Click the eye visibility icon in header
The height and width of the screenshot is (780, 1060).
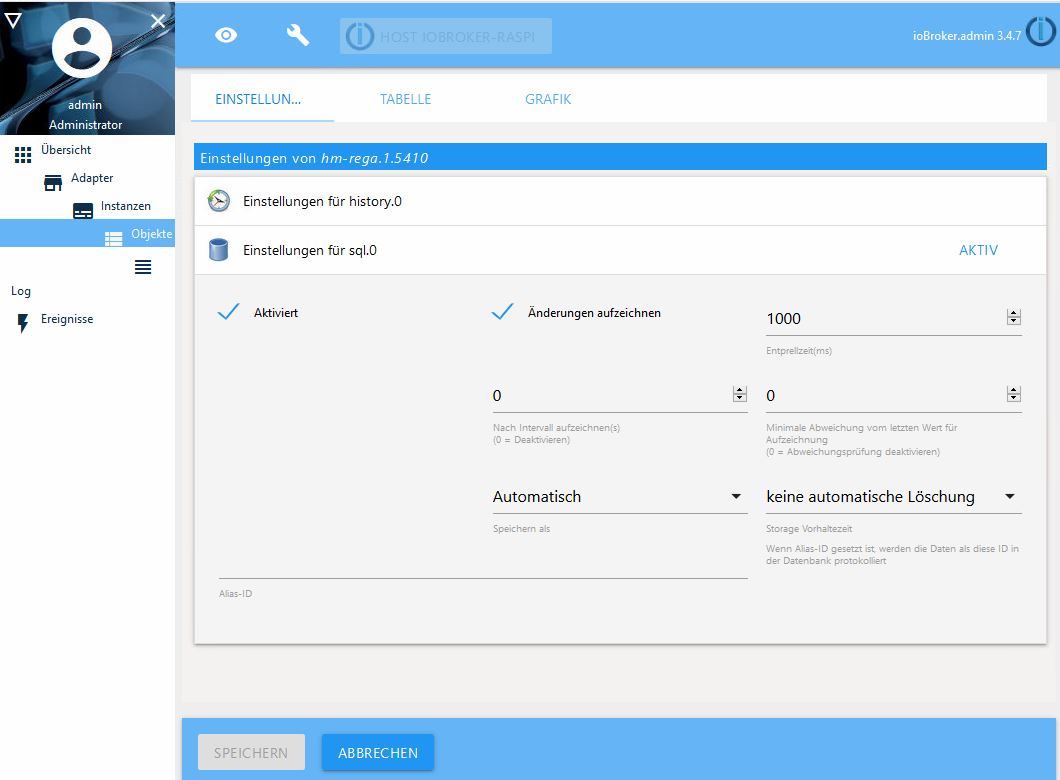[226, 35]
